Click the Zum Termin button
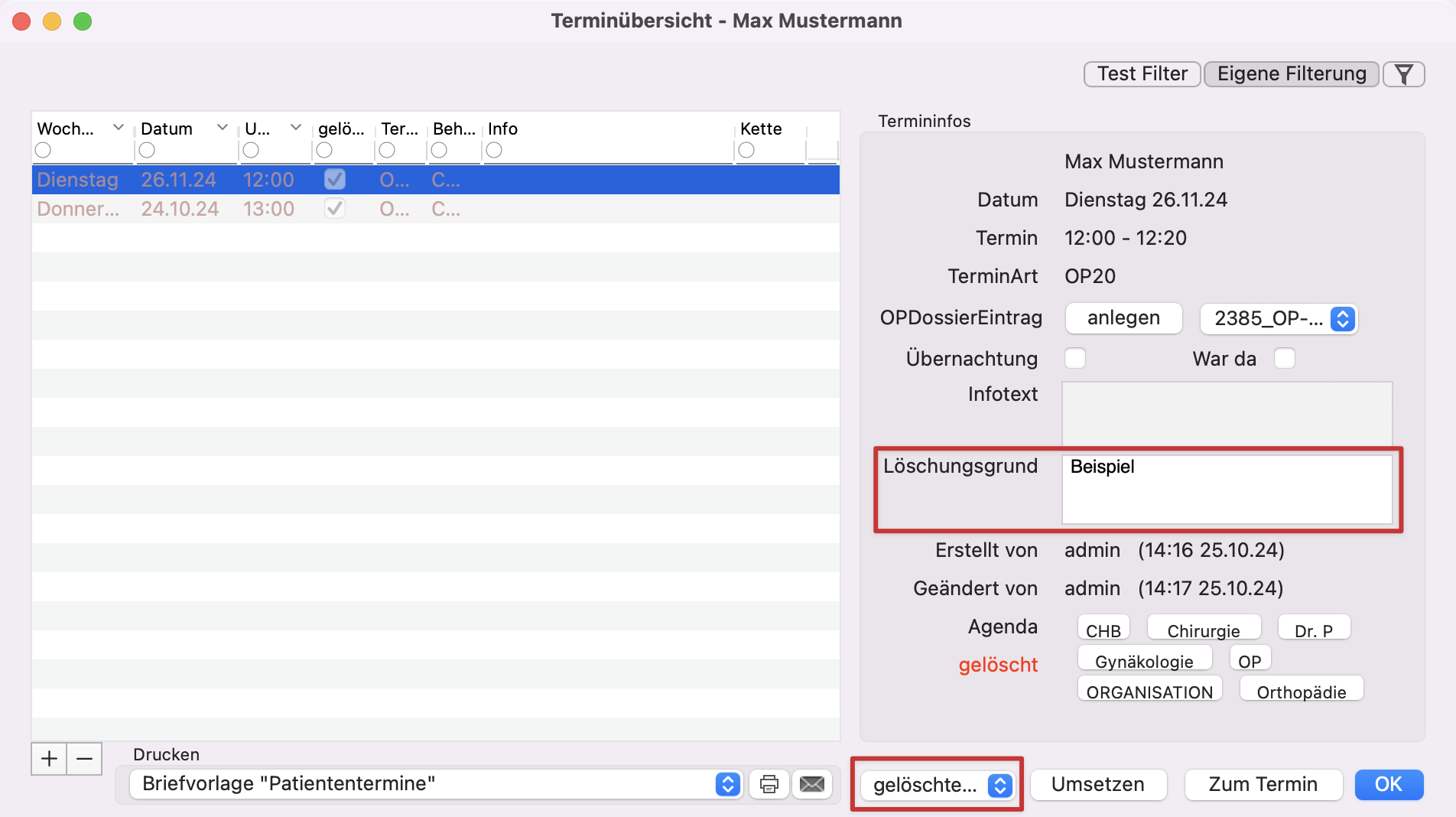Viewport: 1456px width, 817px height. [1263, 785]
